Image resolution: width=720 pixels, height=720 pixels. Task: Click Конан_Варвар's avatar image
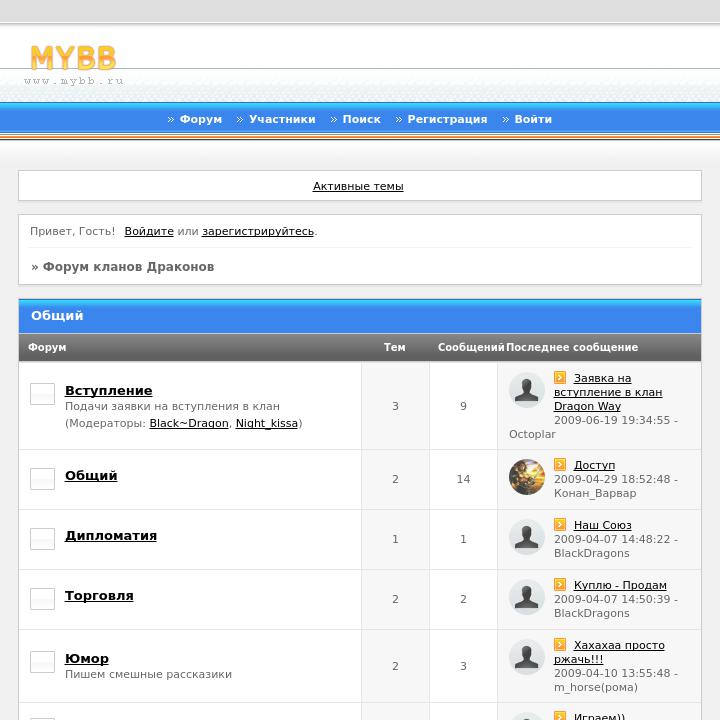coord(527,477)
